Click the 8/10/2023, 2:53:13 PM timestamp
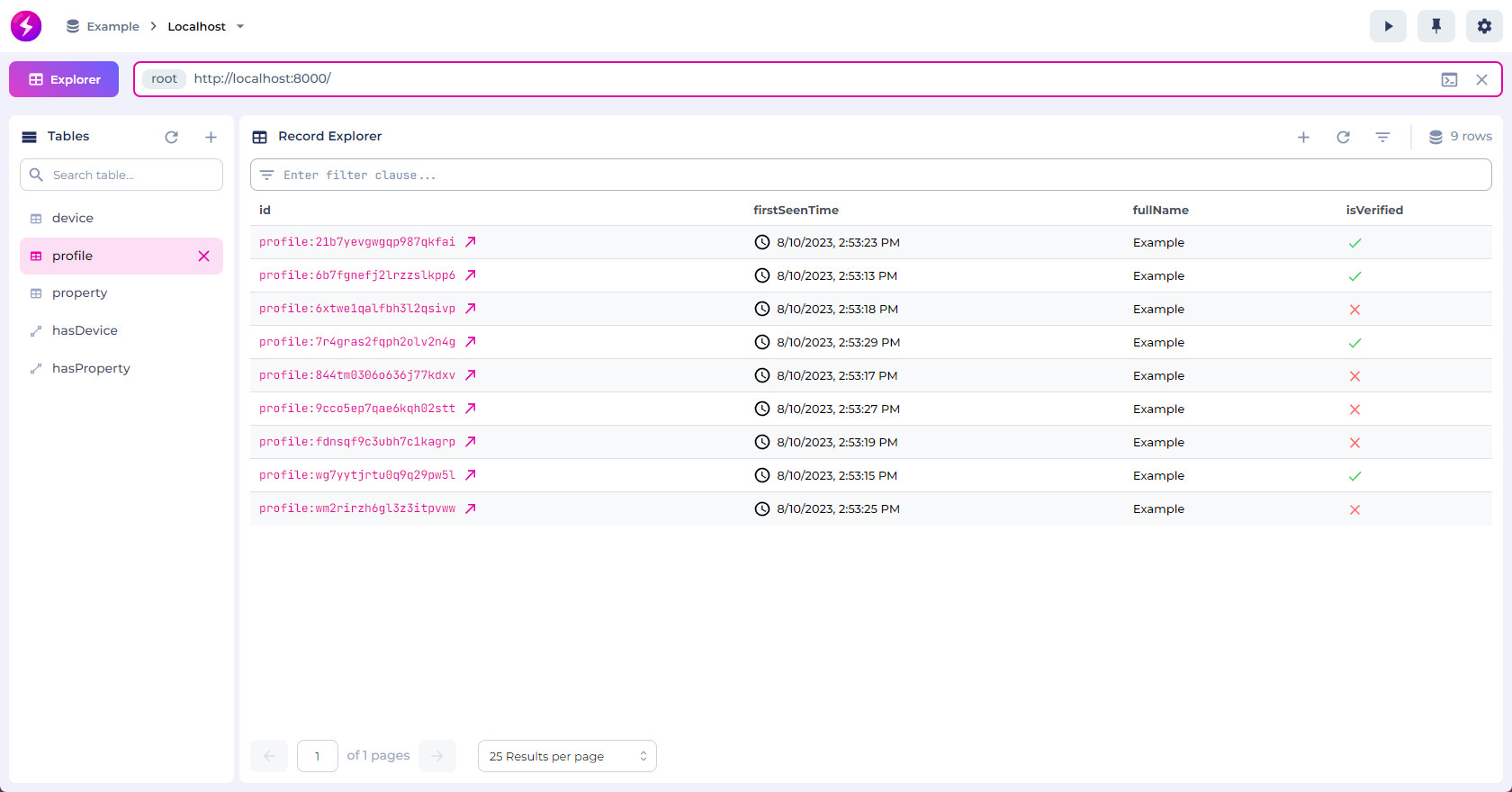Image resolution: width=1512 pixels, height=792 pixels. (x=837, y=275)
